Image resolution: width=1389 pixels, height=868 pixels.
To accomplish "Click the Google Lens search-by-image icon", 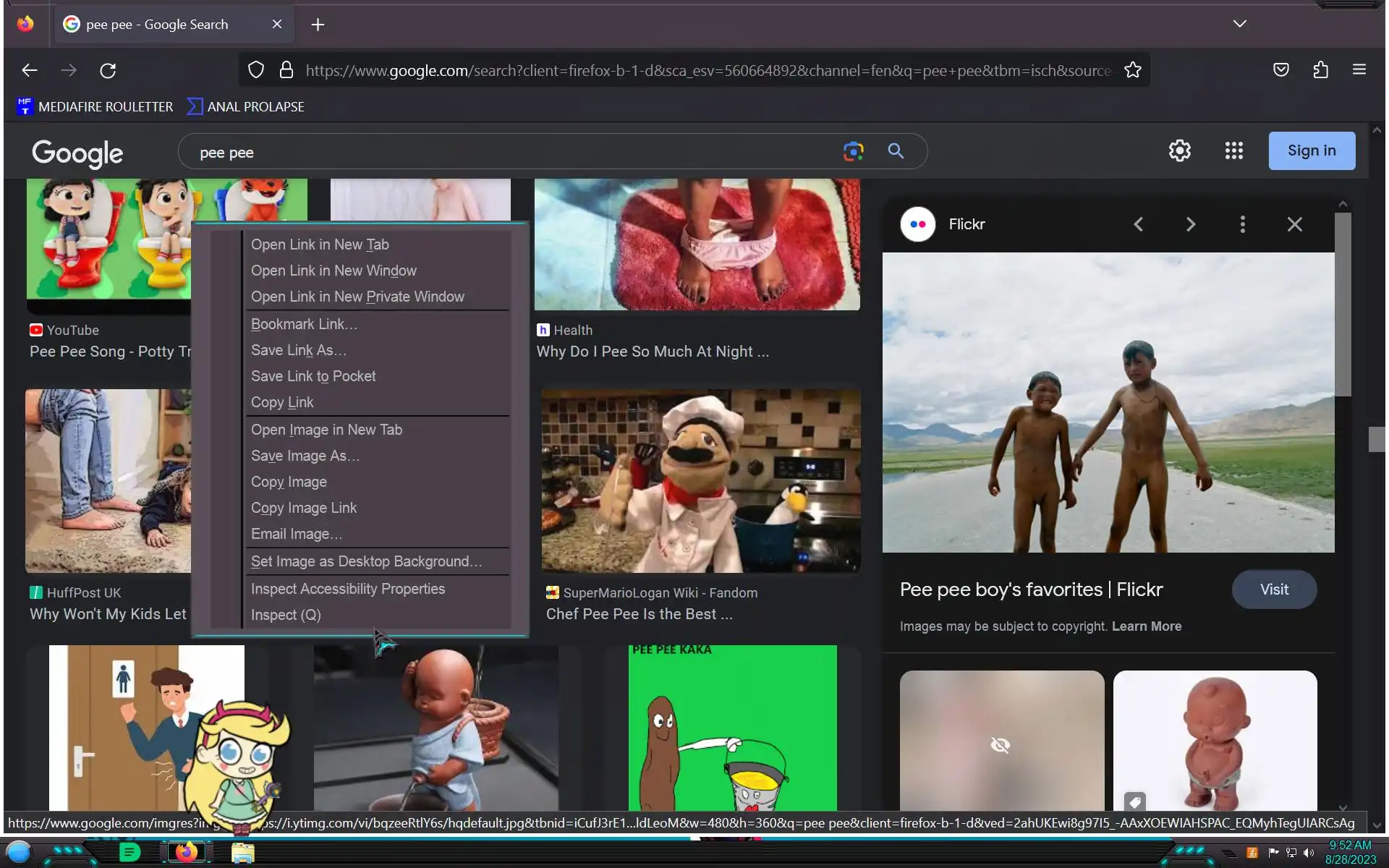I will pyautogui.click(x=853, y=151).
